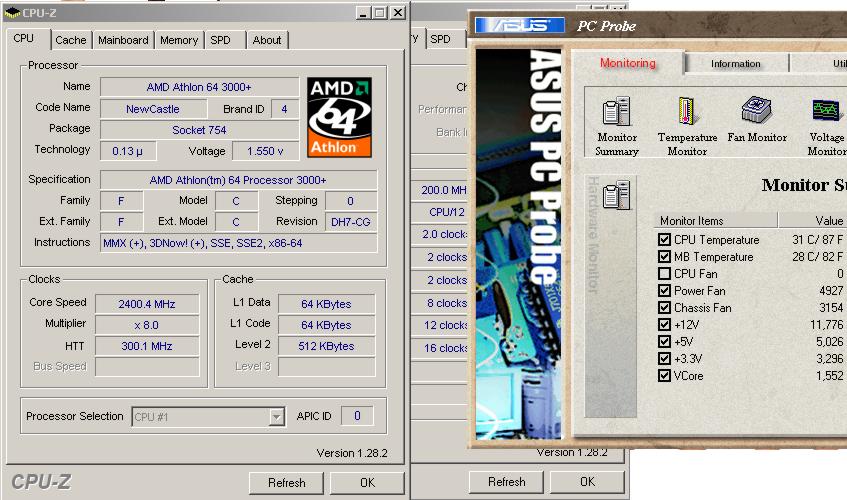Viewport: 847px width, 500px height.
Task: Click the AMD Athlon 64 logo
Action: point(339,117)
